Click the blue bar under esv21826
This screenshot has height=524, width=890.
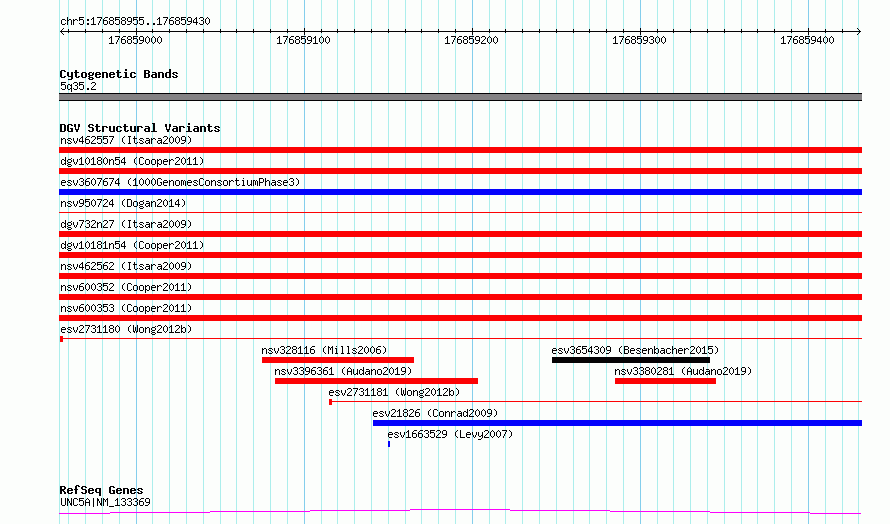point(618,423)
